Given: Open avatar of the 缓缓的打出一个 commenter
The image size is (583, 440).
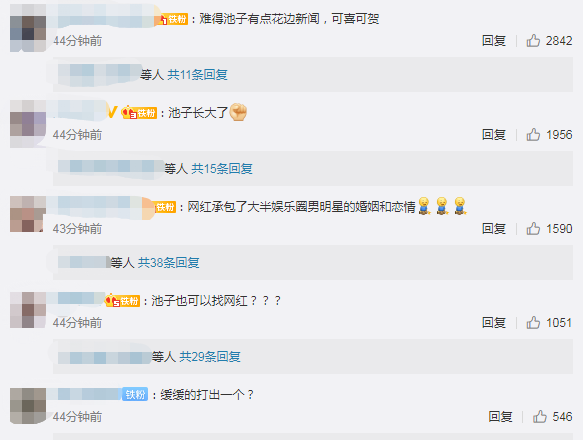Looking at the screenshot, I should pyautogui.click(x=28, y=406).
